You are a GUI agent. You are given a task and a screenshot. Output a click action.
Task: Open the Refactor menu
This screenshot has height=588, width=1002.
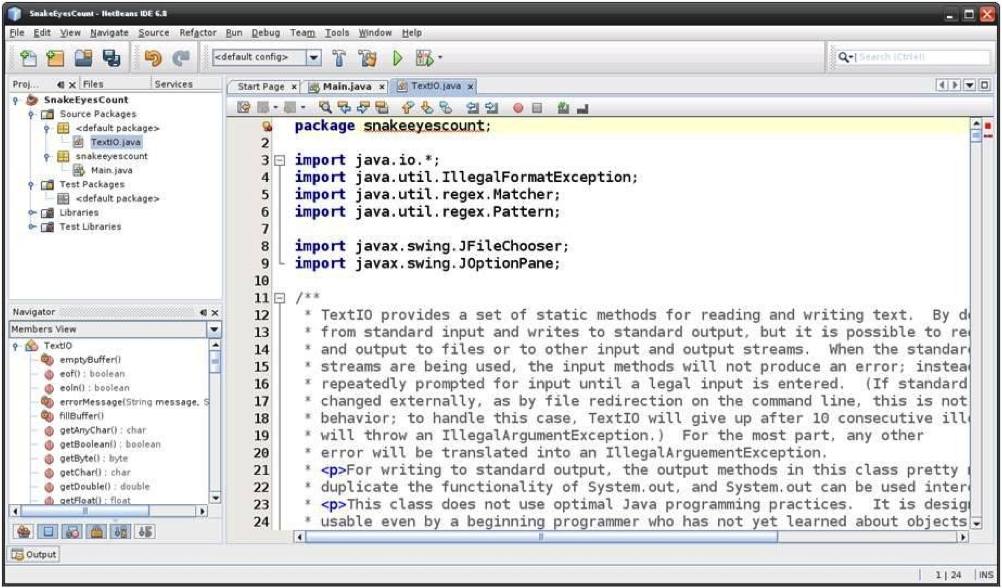point(197,32)
